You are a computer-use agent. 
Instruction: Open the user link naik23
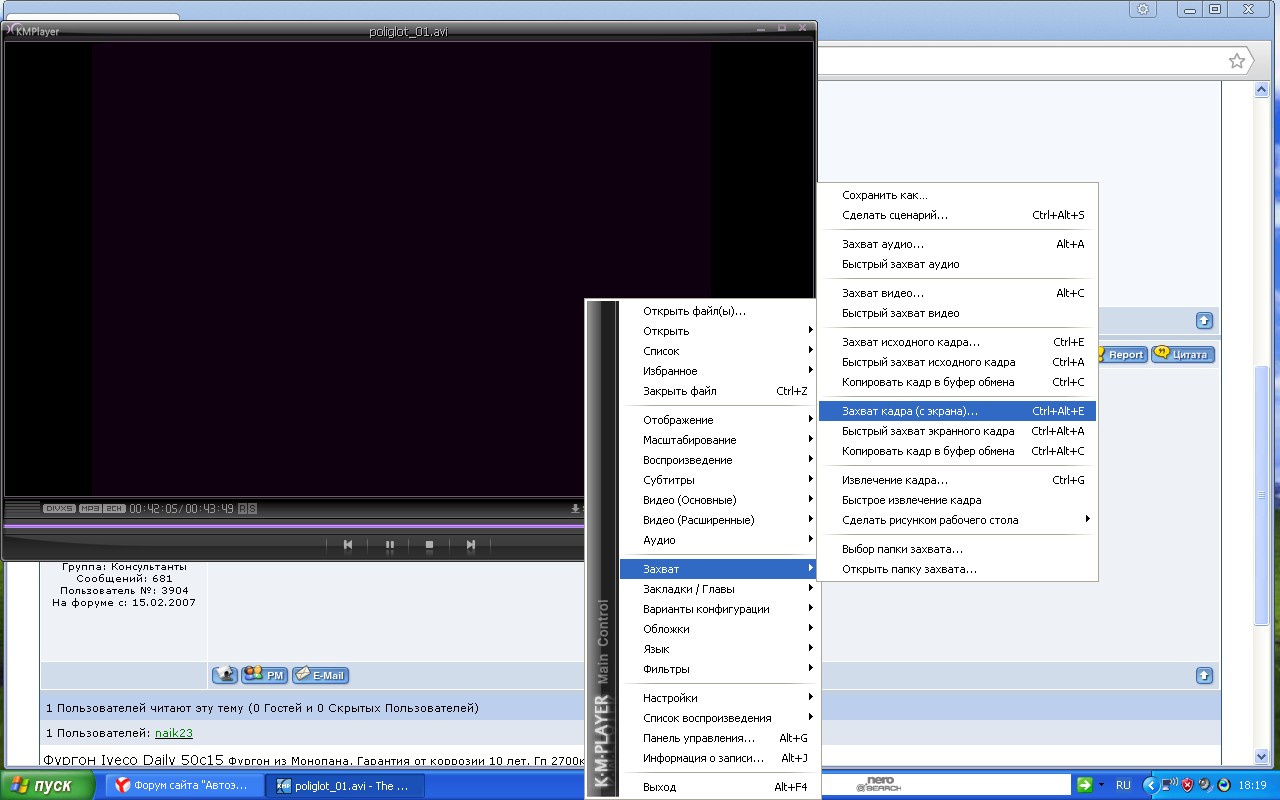(x=174, y=733)
